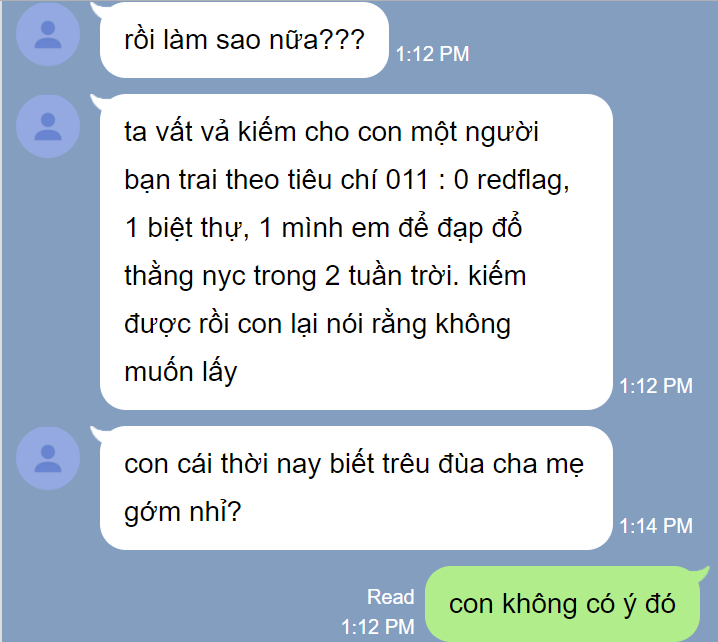Click the word "redflag" in the message

tap(519, 180)
